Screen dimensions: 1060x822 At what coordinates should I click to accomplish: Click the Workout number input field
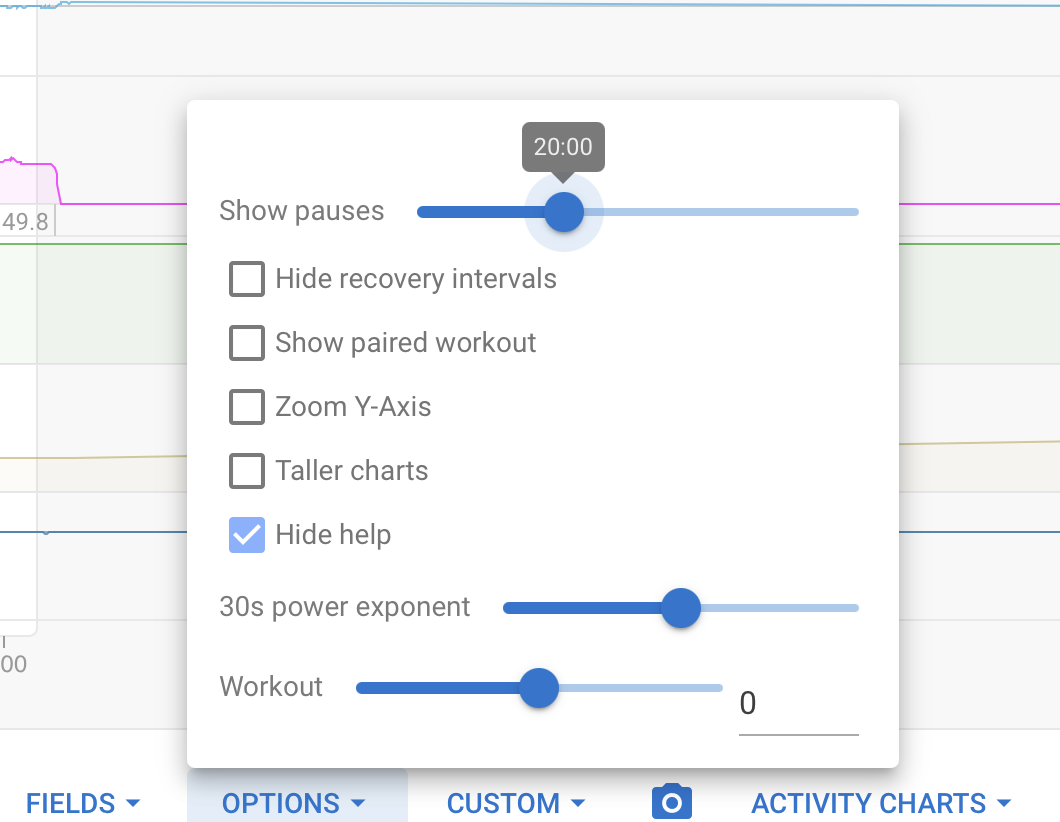(x=798, y=705)
